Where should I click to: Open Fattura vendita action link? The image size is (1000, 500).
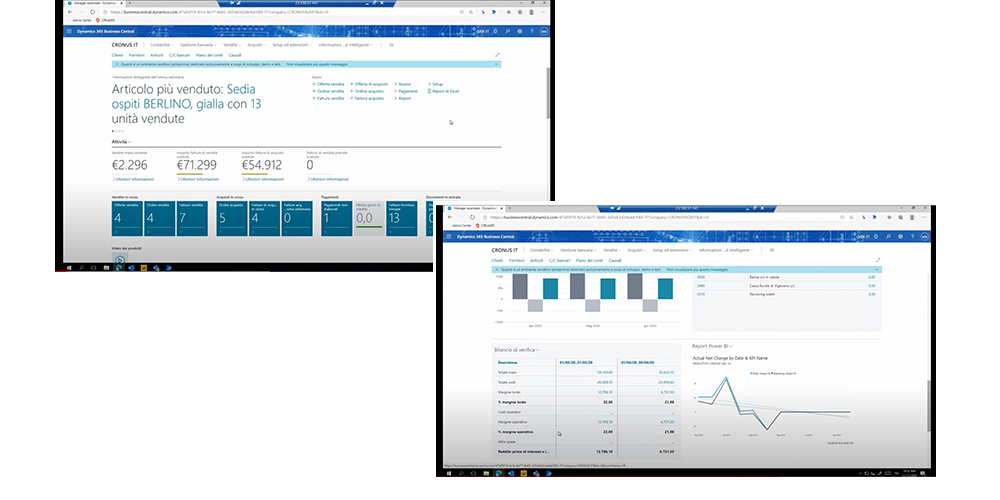coord(331,99)
